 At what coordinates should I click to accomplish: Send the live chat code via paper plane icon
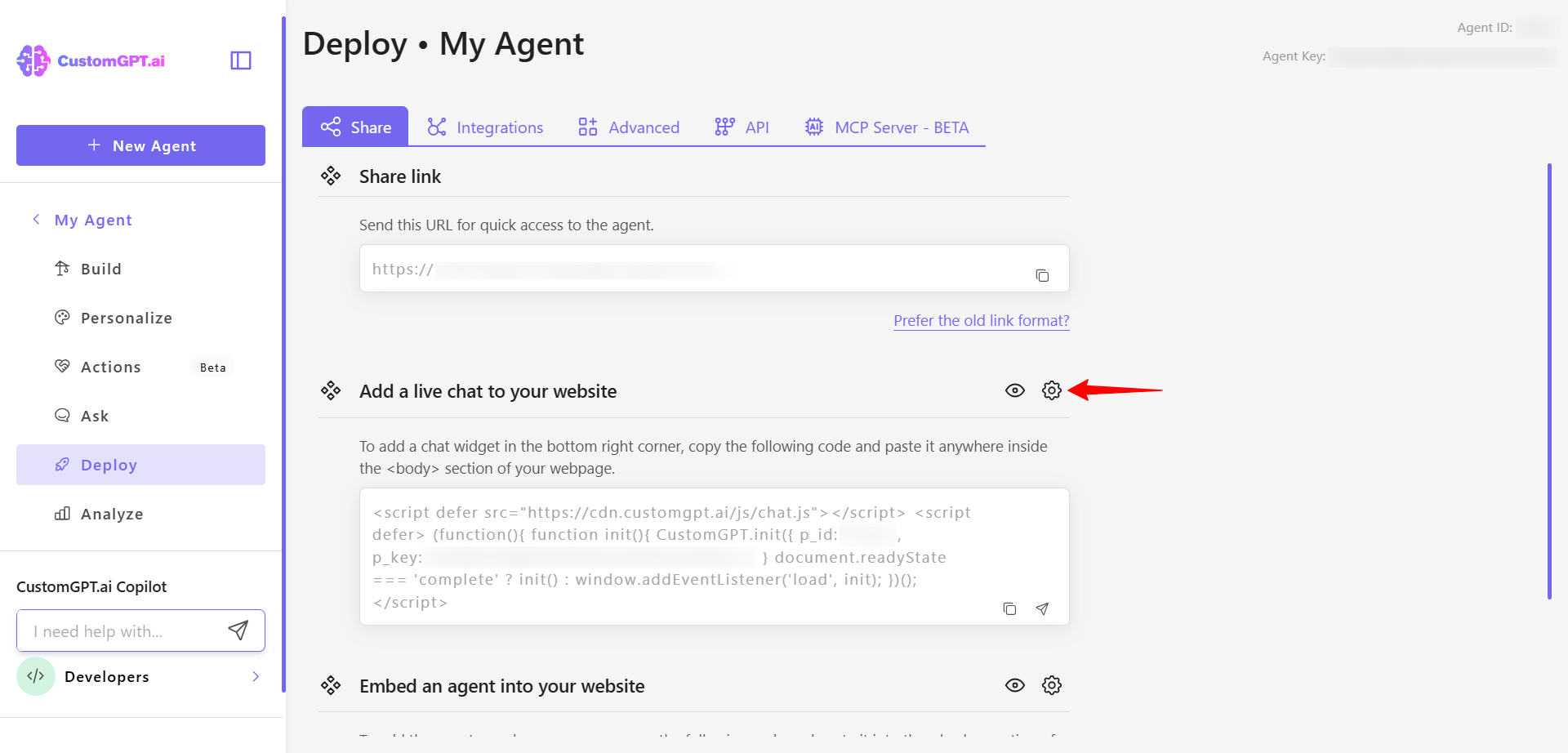tap(1042, 608)
